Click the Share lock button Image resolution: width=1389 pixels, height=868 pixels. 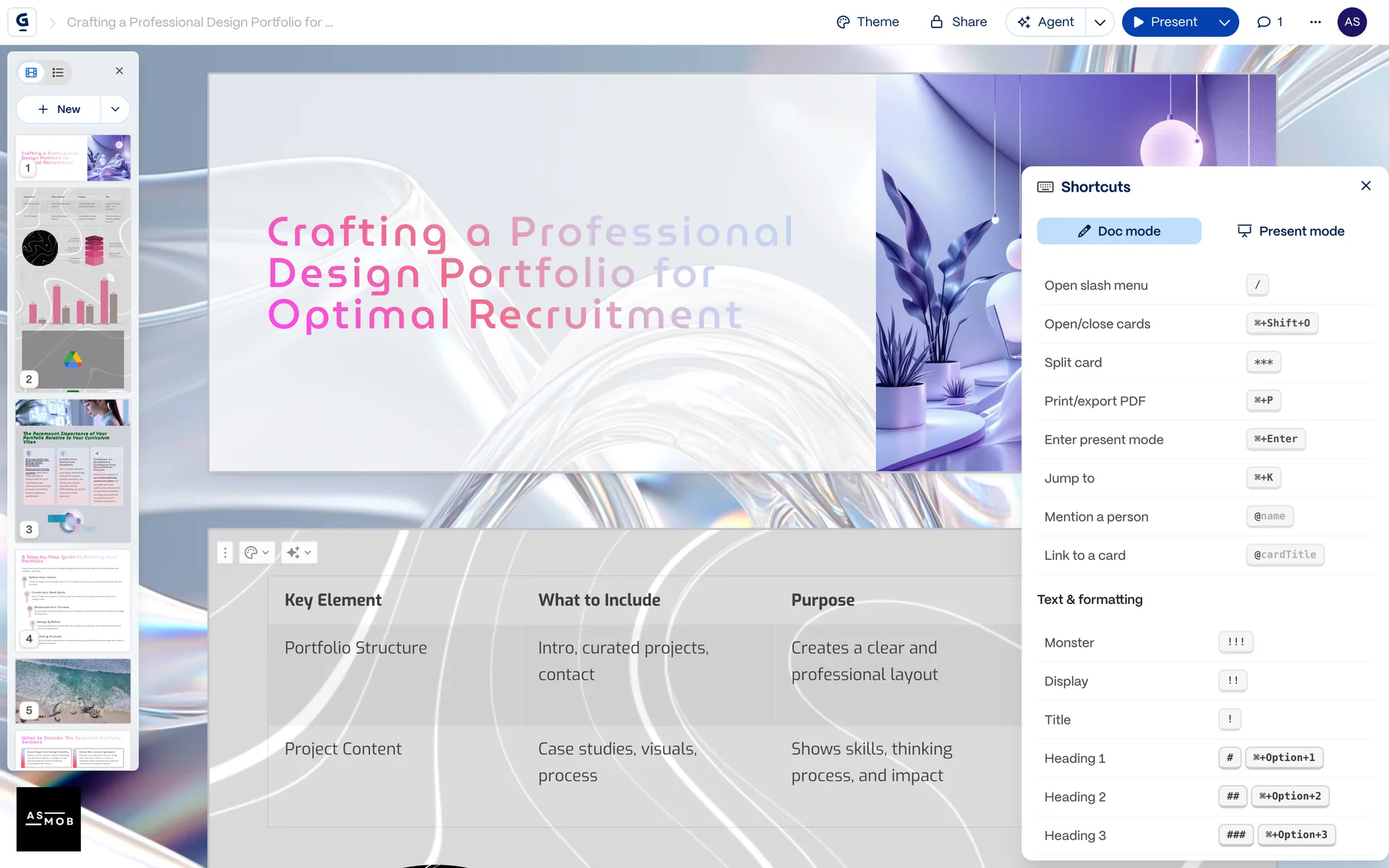coord(959,22)
